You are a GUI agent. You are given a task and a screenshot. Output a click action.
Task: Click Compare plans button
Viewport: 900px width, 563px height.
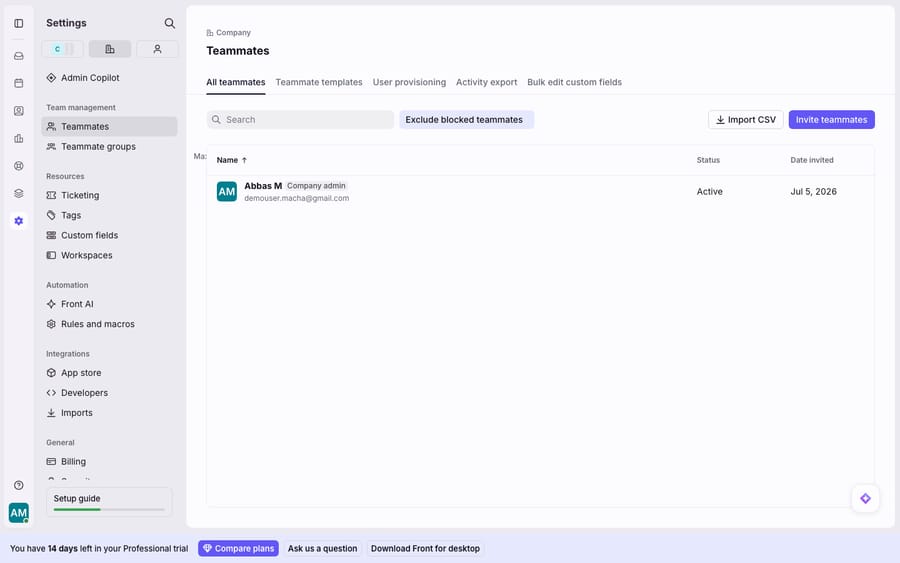238,549
